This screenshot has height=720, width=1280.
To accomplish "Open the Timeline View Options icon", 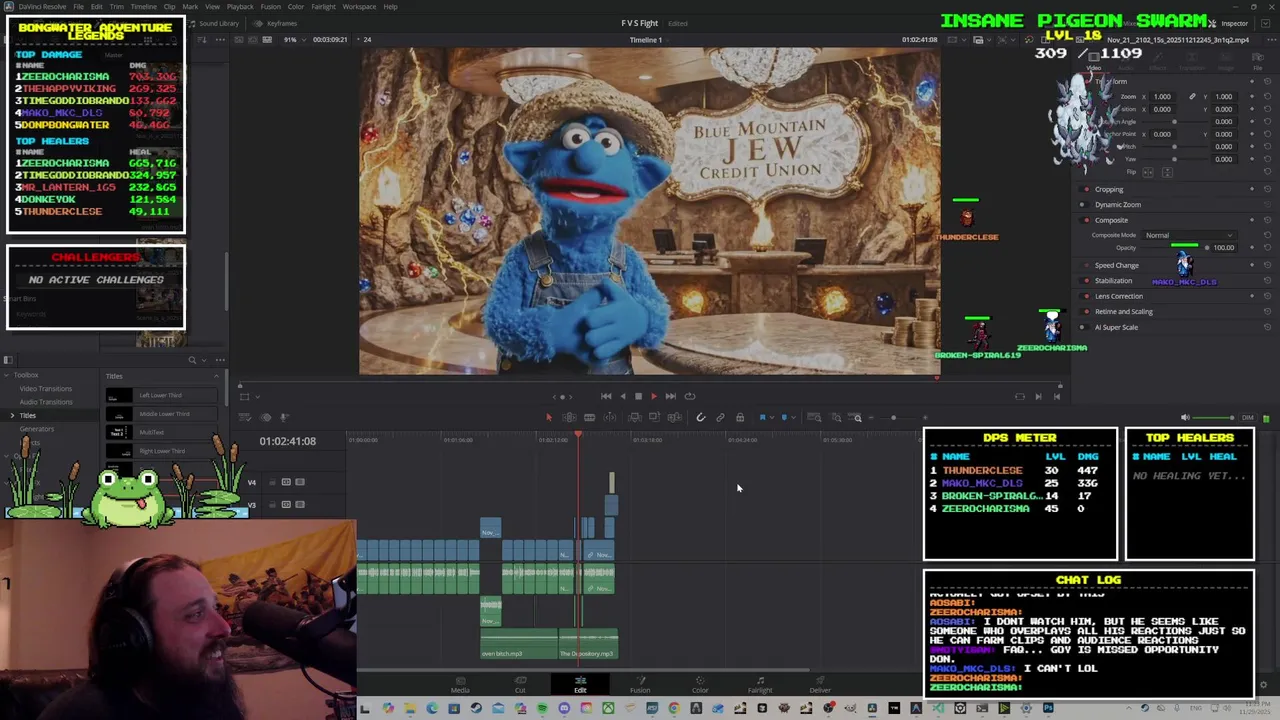I will tap(245, 417).
